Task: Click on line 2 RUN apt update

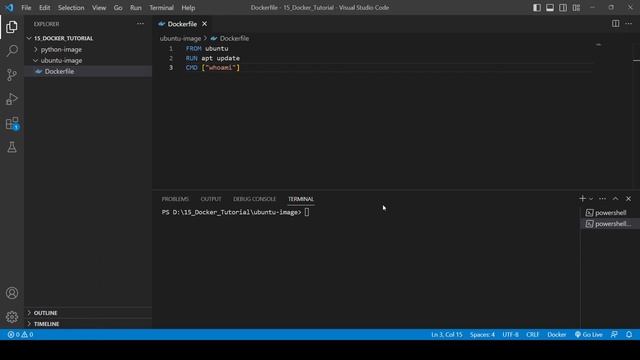Action: point(213,58)
